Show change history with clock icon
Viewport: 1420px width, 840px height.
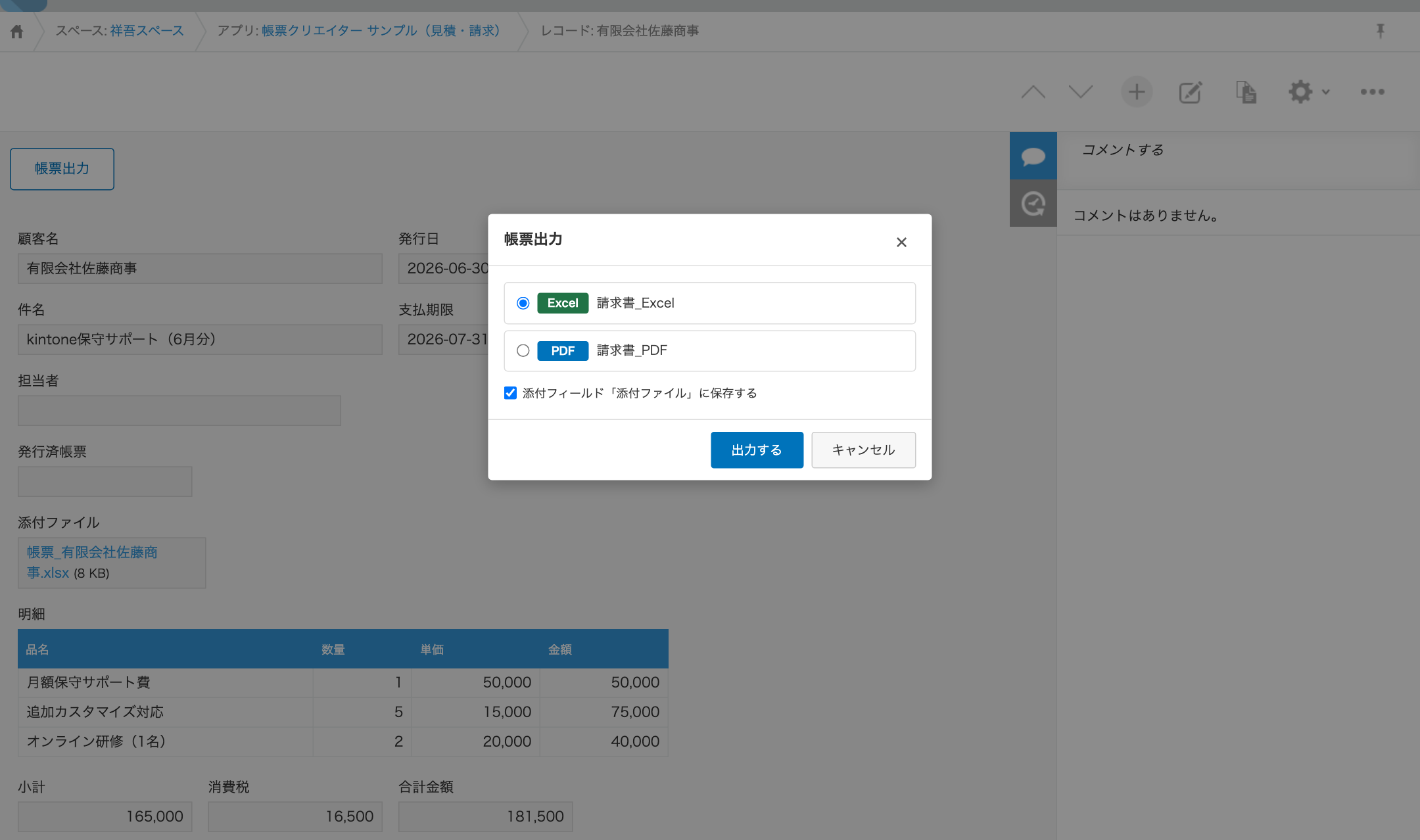tap(1033, 204)
